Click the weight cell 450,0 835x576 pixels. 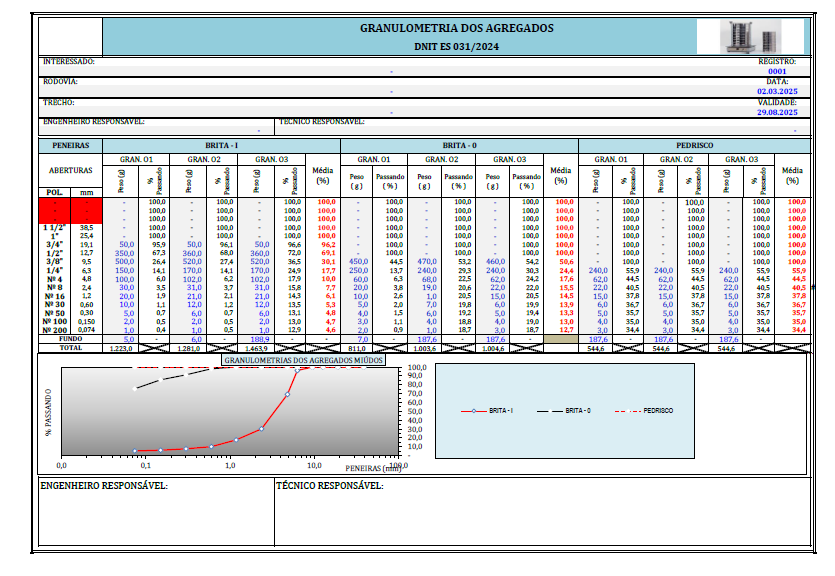click(358, 262)
